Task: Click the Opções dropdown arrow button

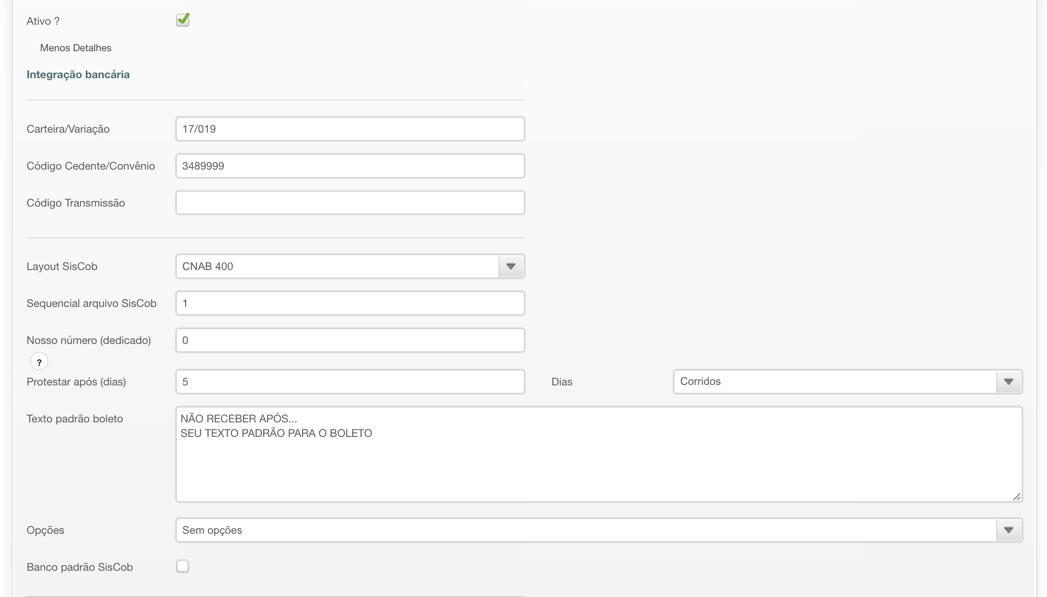Action: [1008, 531]
